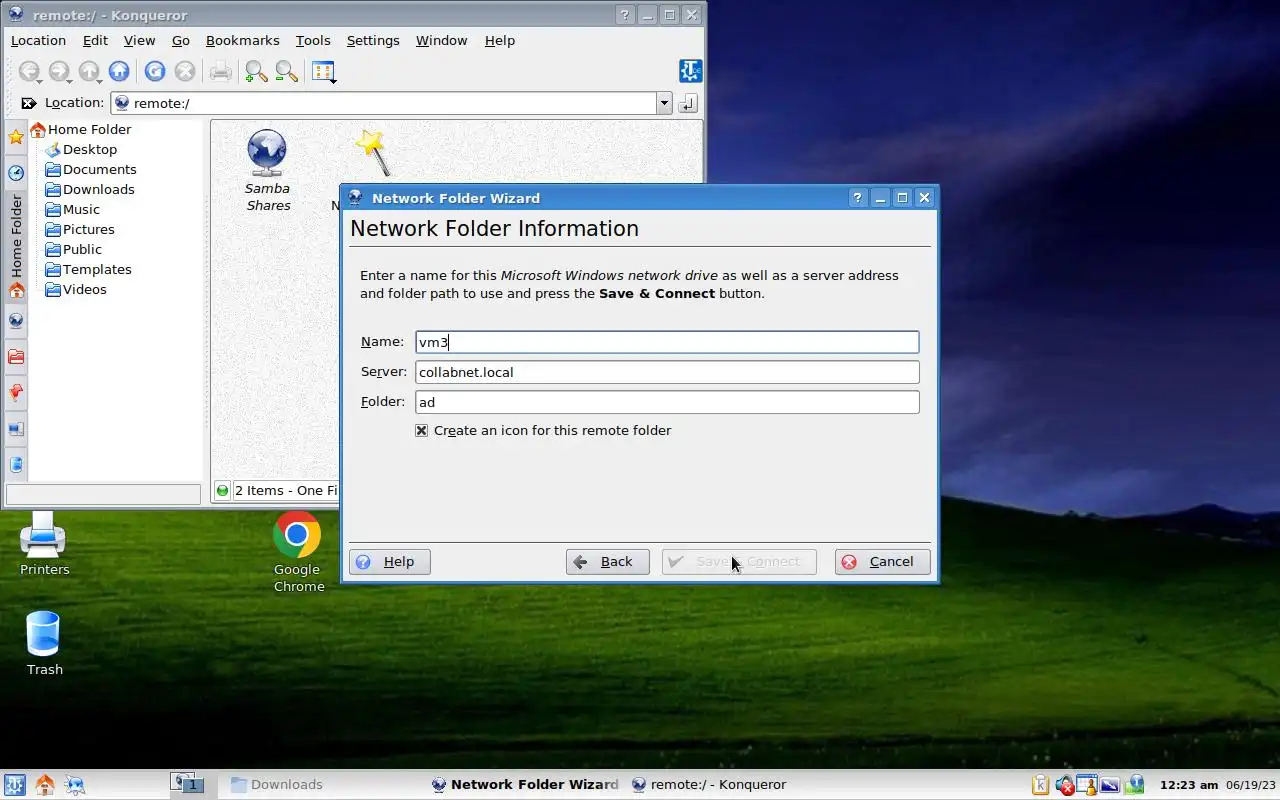Screen dimensions: 1280x800
Task: Toggle 'Create an icon for this remote folder'
Action: coord(544,430)
